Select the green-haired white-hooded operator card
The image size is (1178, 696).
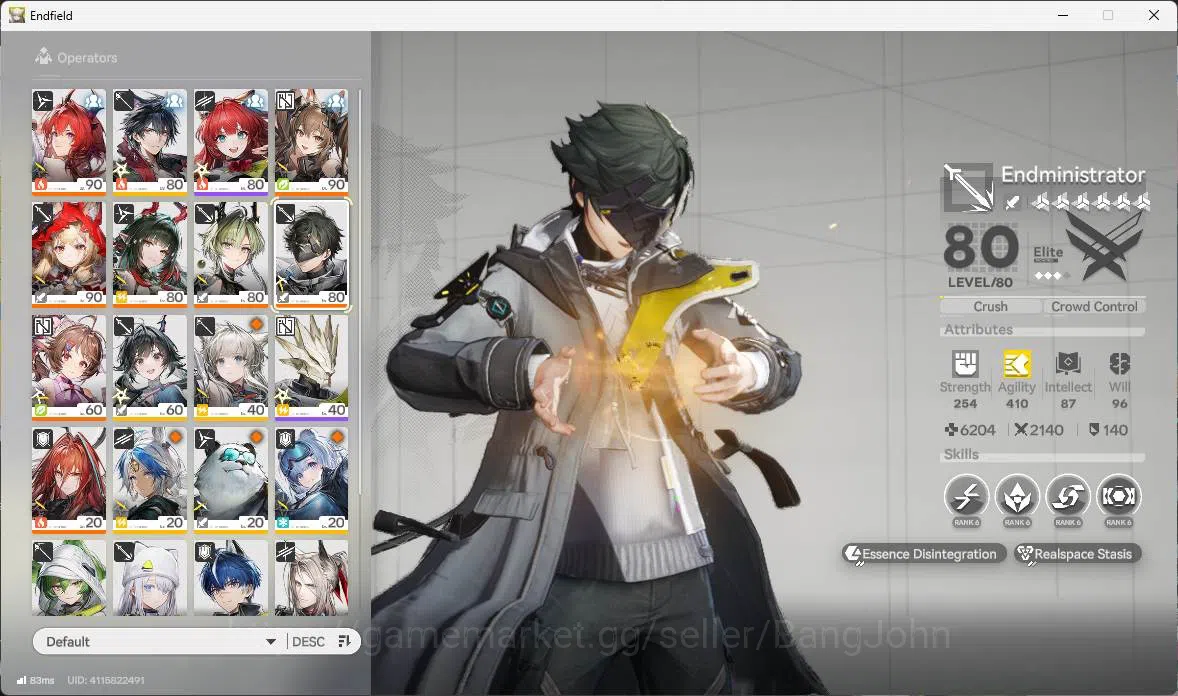(x=68, y=578)
